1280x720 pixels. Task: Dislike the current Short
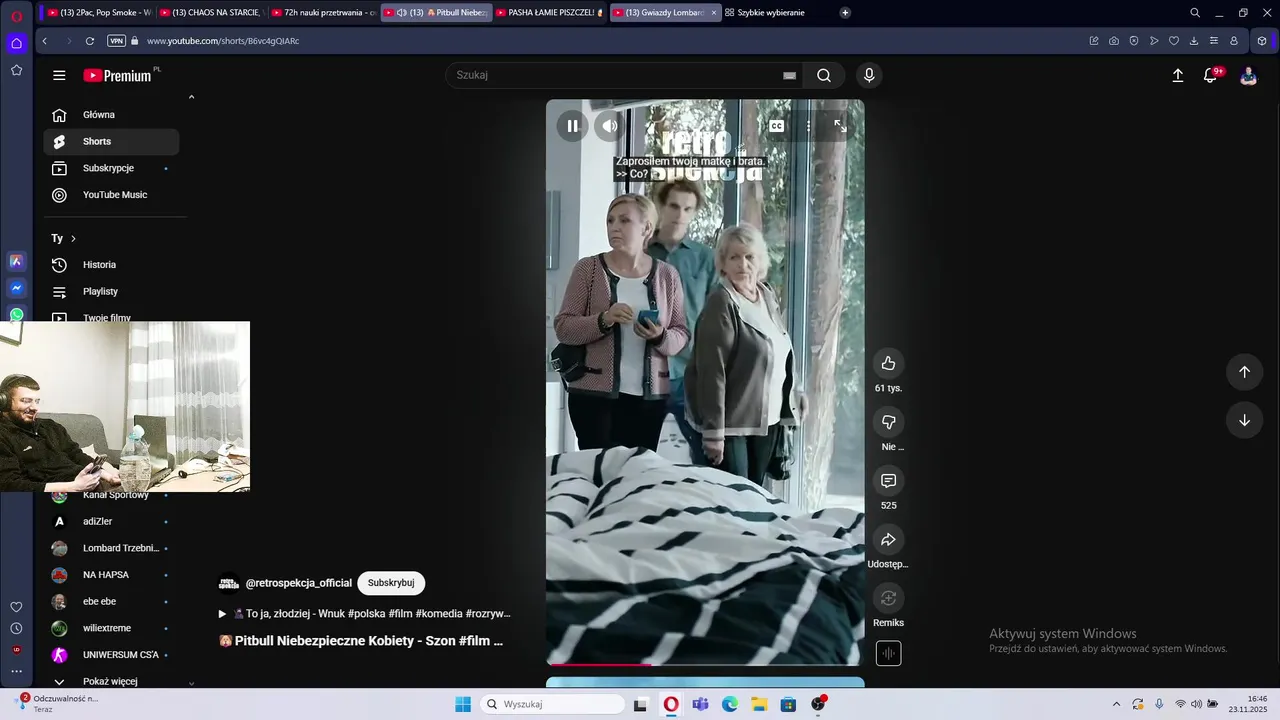coord(888,422)
